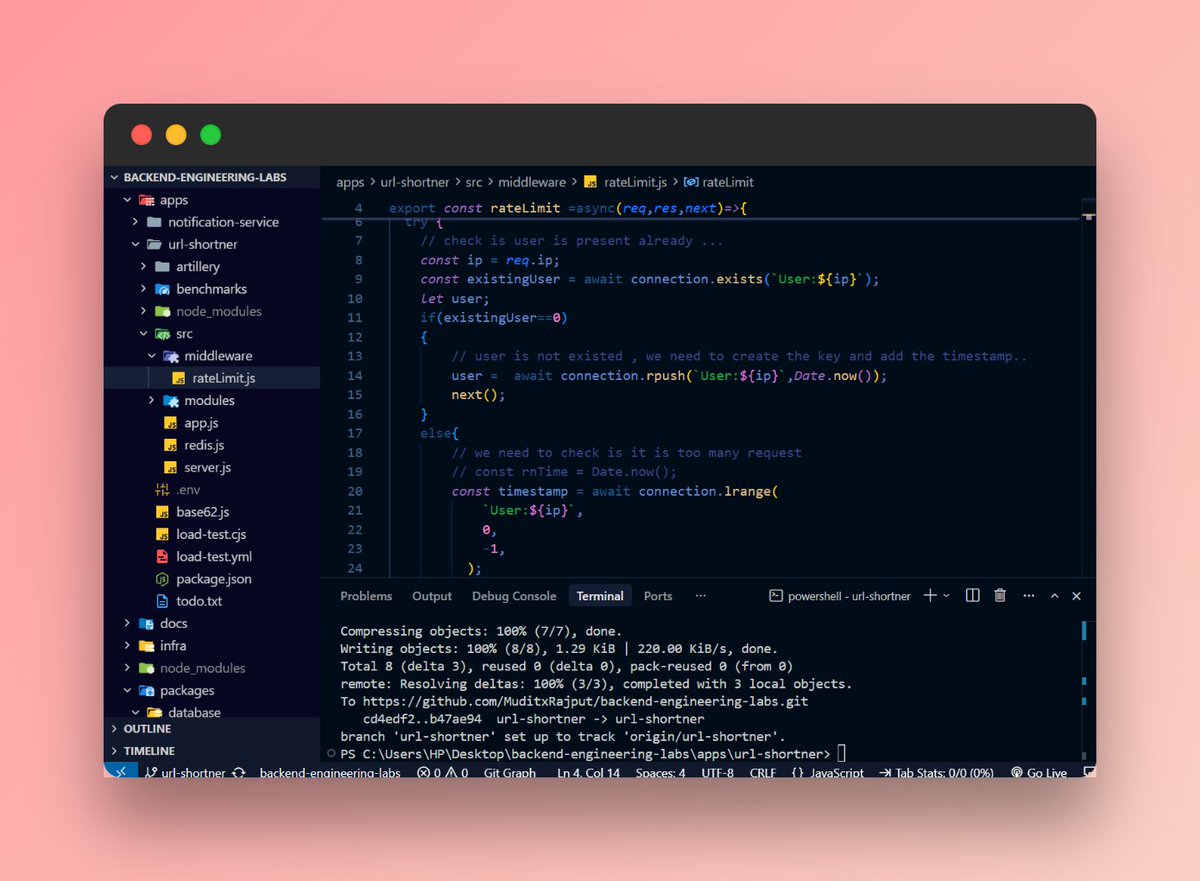The height and width of the screenshot is (881, 1200).
Task: Click the modules folder icon
Action: [170, 400]
